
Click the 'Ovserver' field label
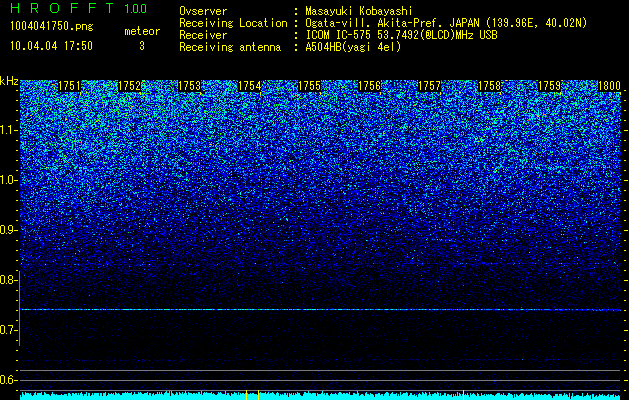(x=203, y=11)
